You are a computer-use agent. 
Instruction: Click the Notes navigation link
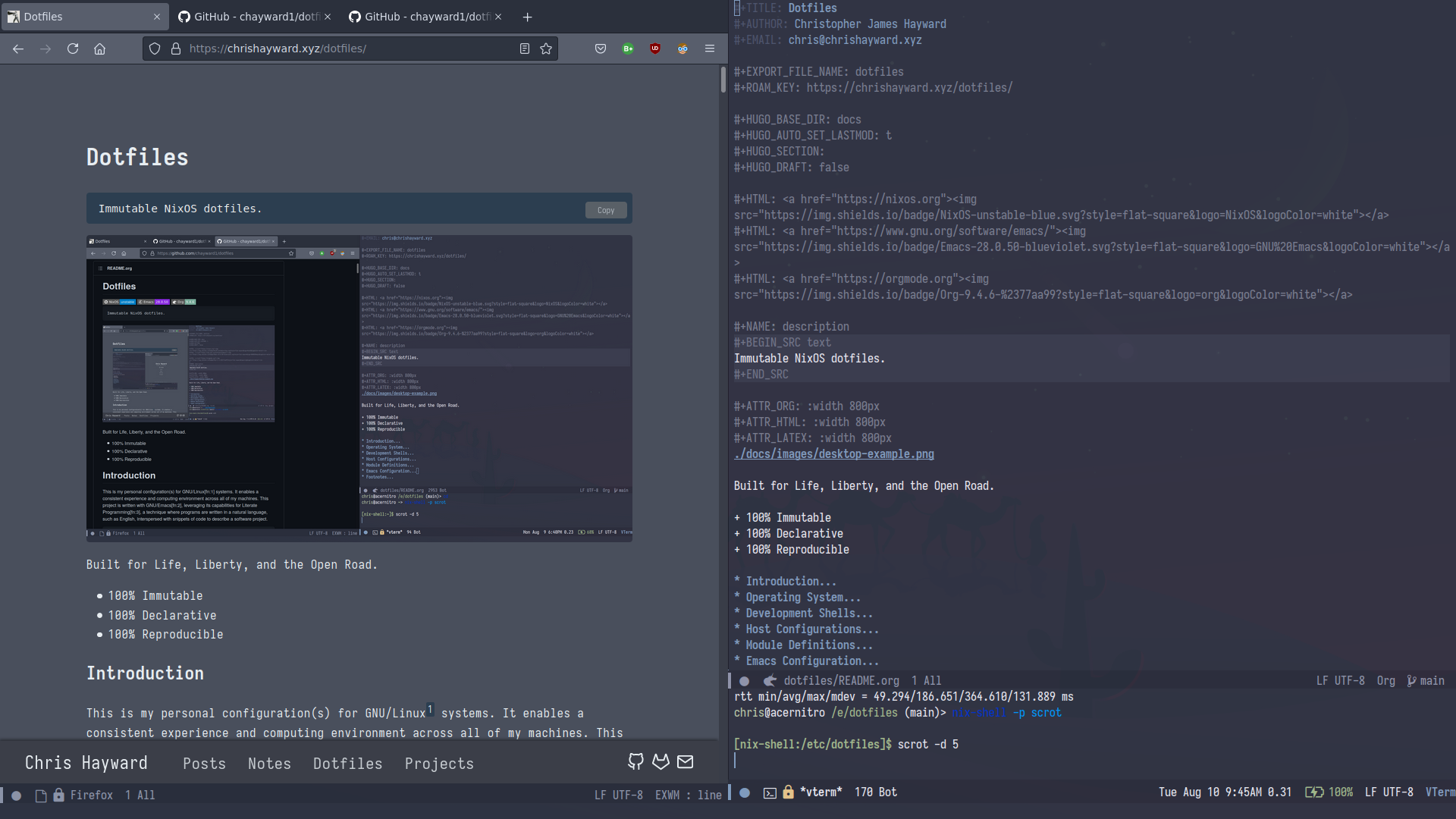269,763
